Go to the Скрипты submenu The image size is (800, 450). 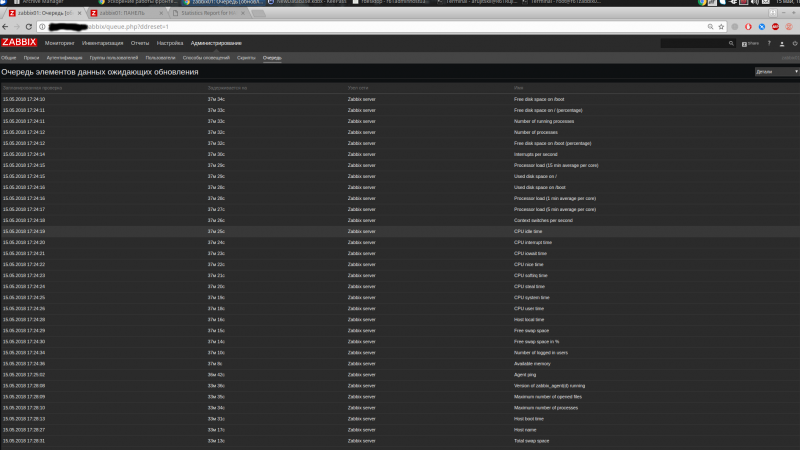(x=246, y=58)
